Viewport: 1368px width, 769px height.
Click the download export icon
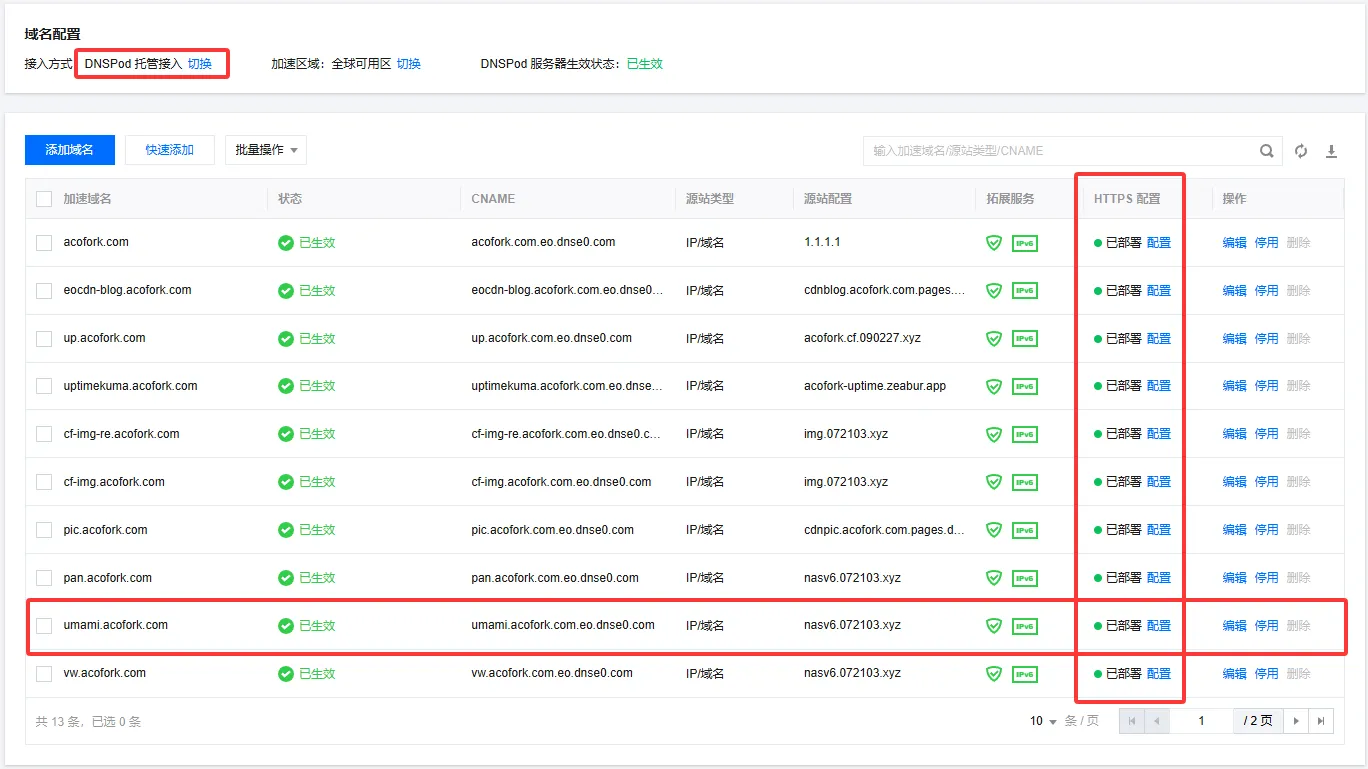tap(1331, 151)
